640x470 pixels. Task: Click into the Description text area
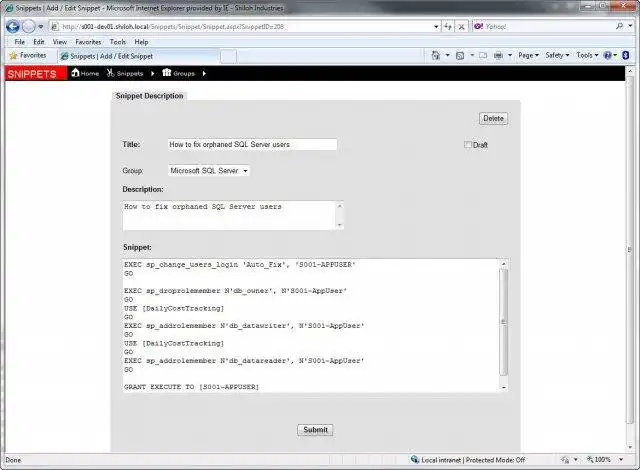click(x=229, y=215)
